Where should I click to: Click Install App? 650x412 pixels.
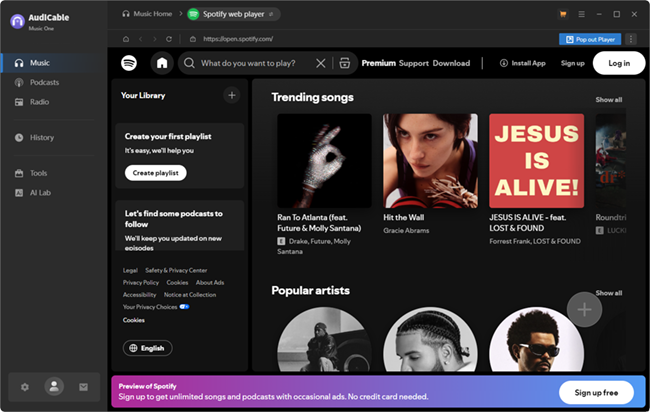522,63
